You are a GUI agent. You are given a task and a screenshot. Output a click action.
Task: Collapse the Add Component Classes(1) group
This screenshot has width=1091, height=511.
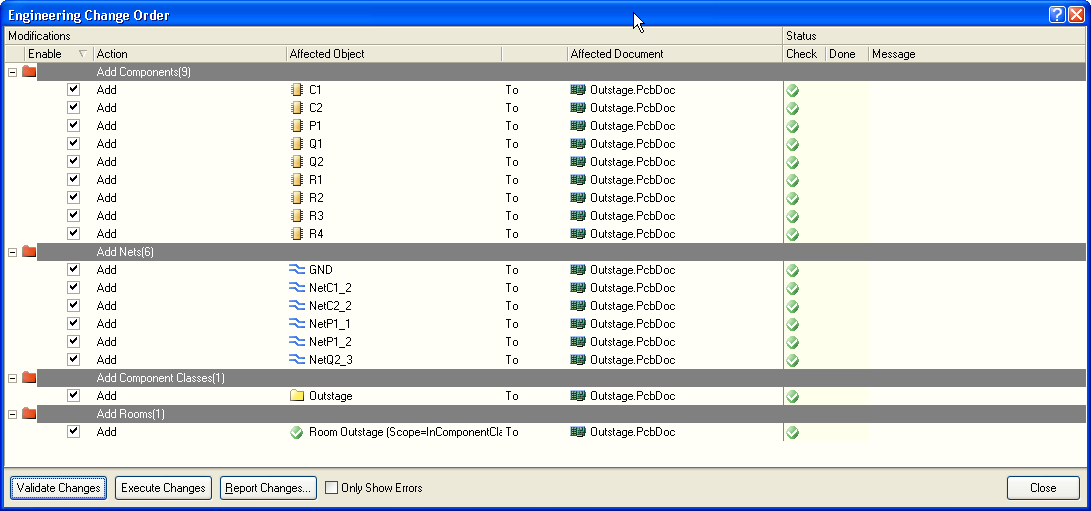click(12, 378)
